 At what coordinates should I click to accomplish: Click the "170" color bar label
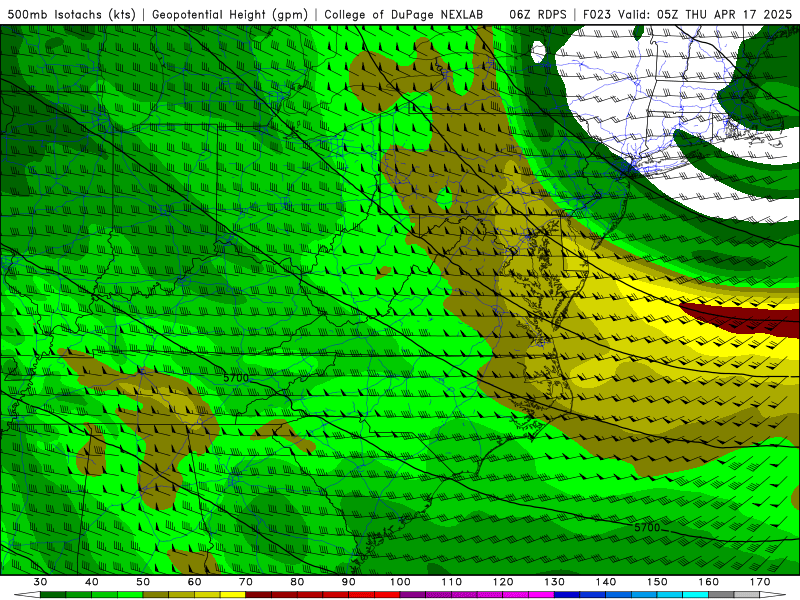(760, 582)
